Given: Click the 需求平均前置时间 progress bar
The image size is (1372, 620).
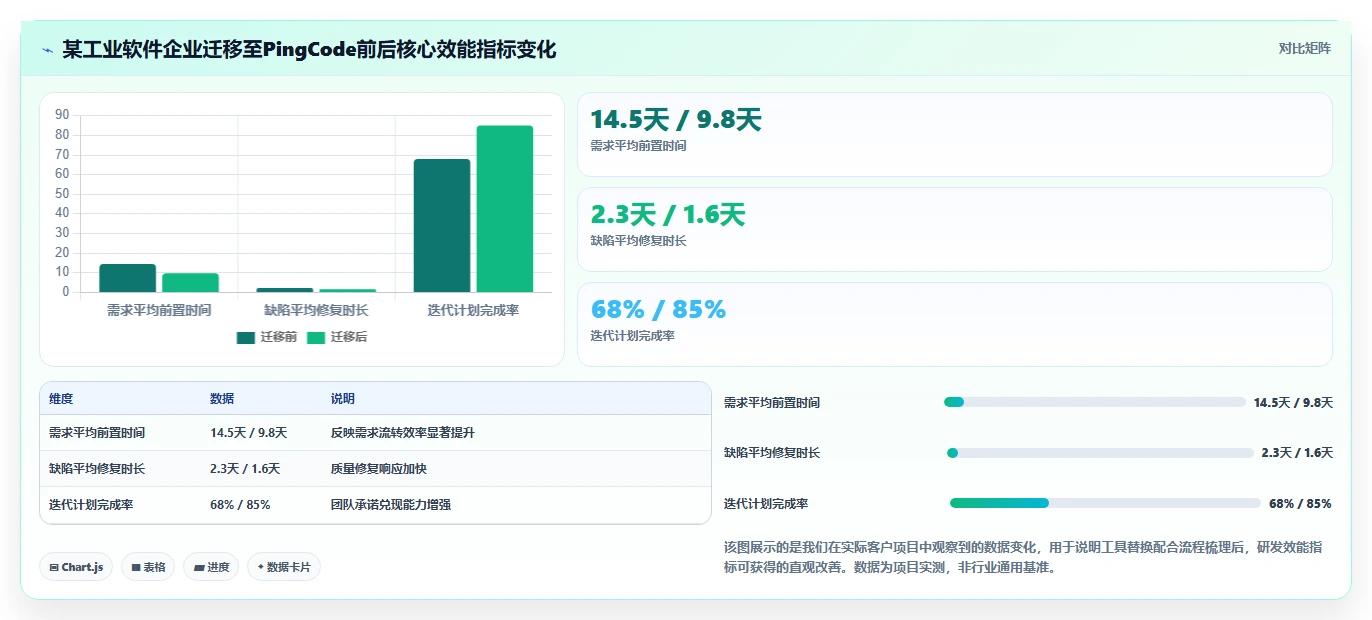Looking at the screenshot, I should [1095, 402].
